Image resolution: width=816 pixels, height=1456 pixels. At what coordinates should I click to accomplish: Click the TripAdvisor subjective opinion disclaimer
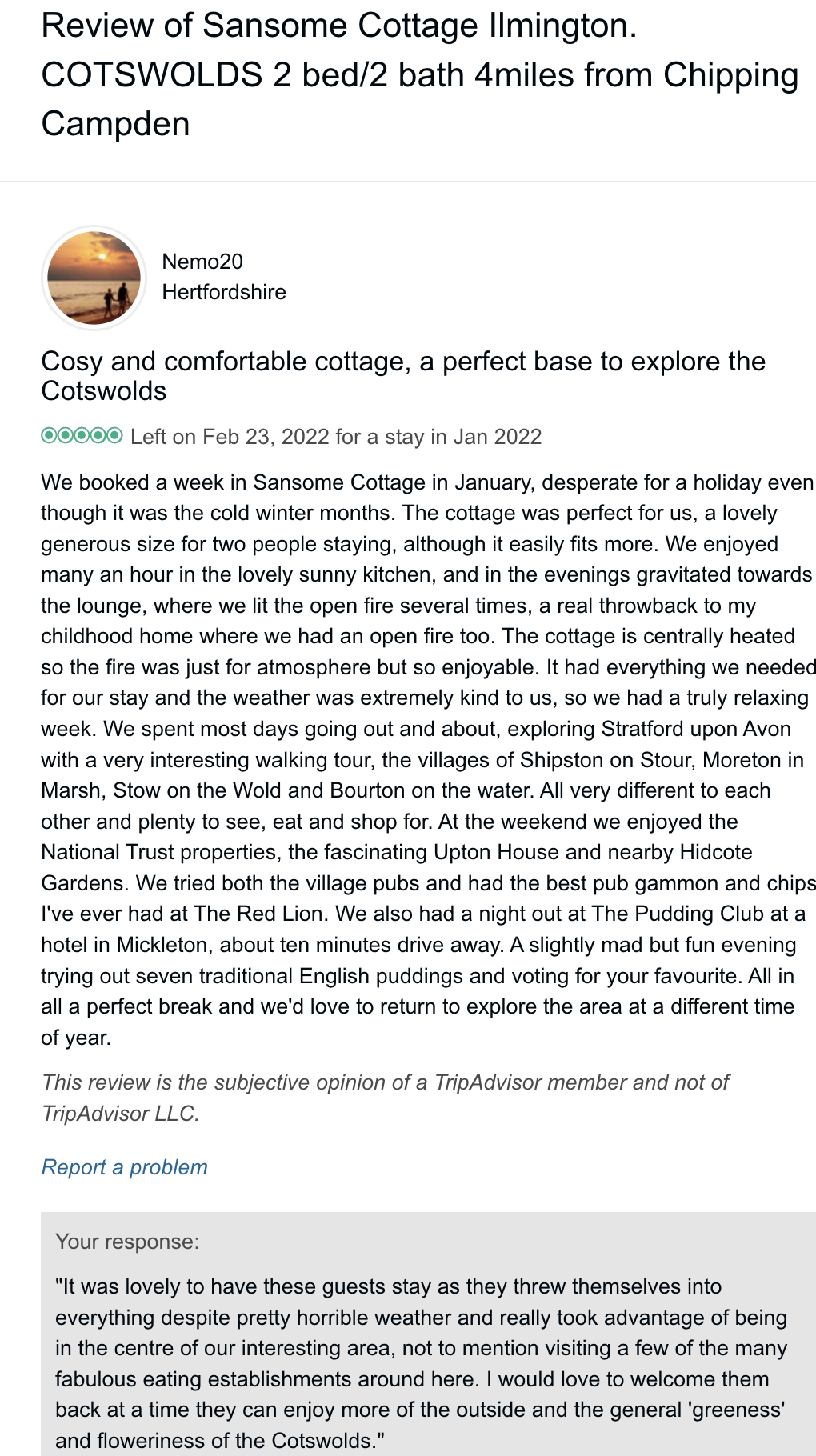(385, 1098)
